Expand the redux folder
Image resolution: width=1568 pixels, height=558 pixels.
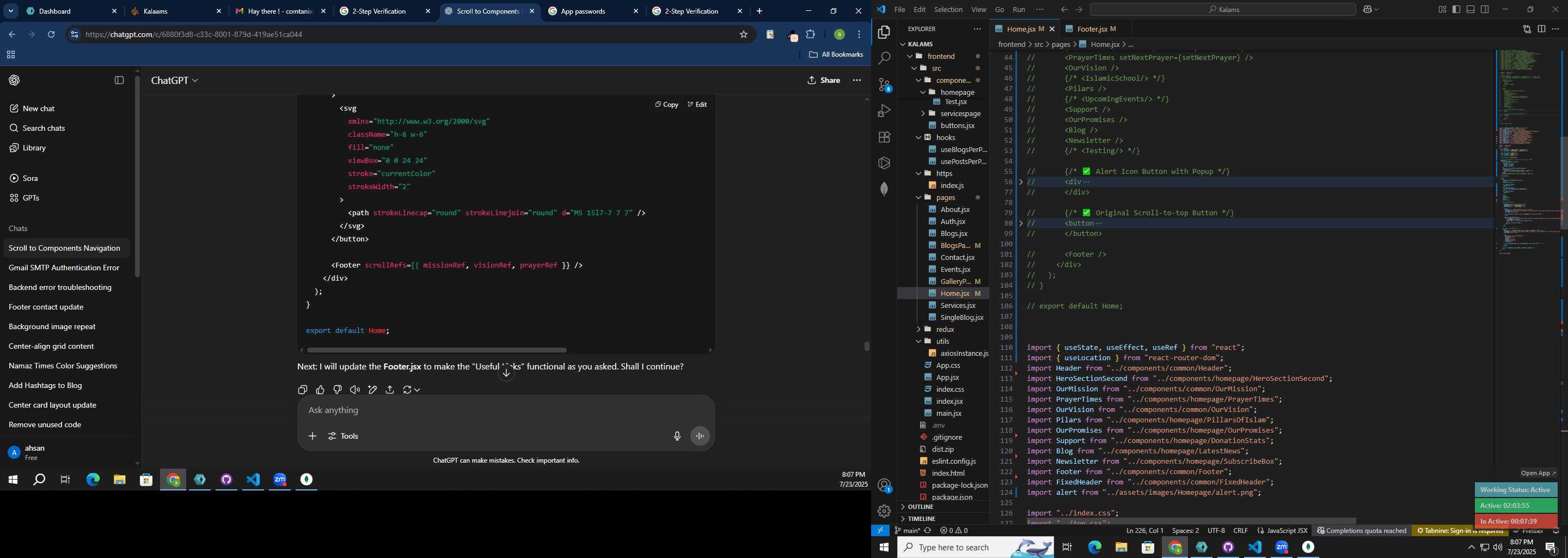tap(945, 330)
